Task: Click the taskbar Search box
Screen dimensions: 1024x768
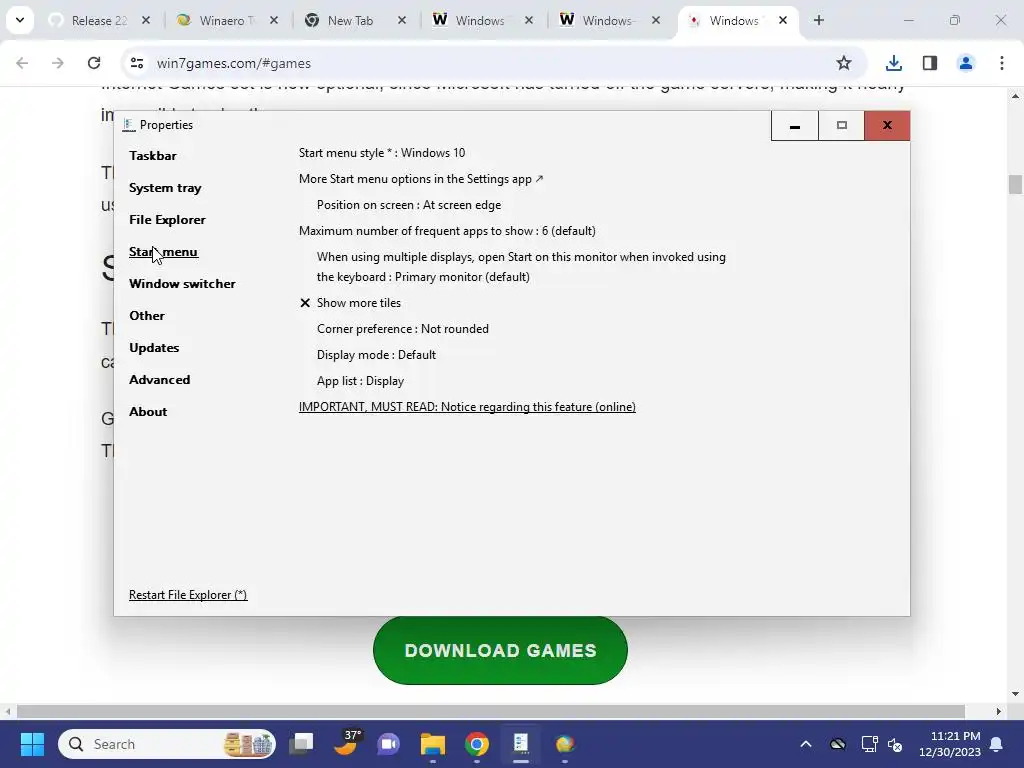Action: pyautogui.click(x=167, y=744)
